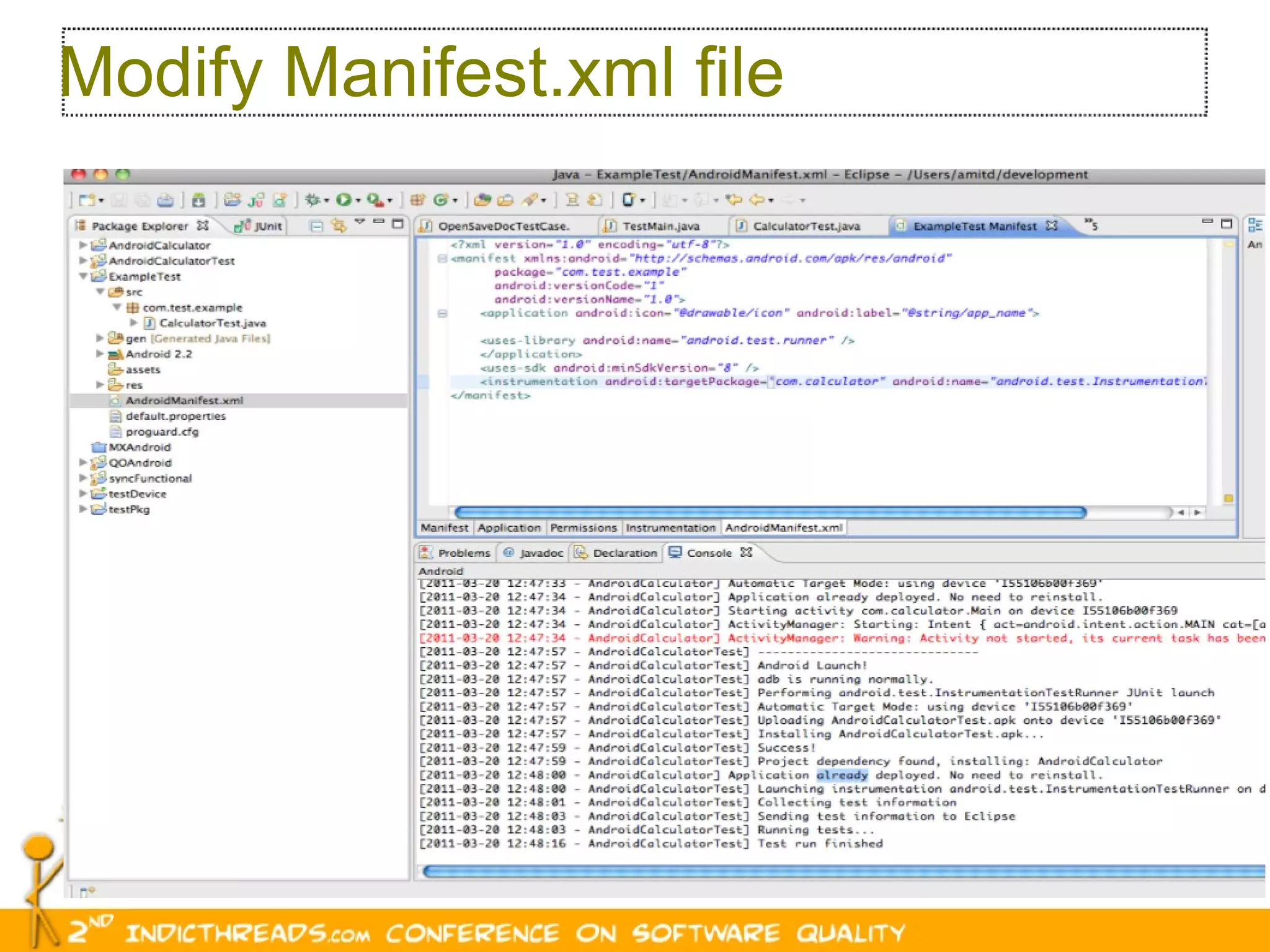Open the Debug button dropdown arrow
Viewport: 1270px width, 952px height.
(x=326, y=201)
